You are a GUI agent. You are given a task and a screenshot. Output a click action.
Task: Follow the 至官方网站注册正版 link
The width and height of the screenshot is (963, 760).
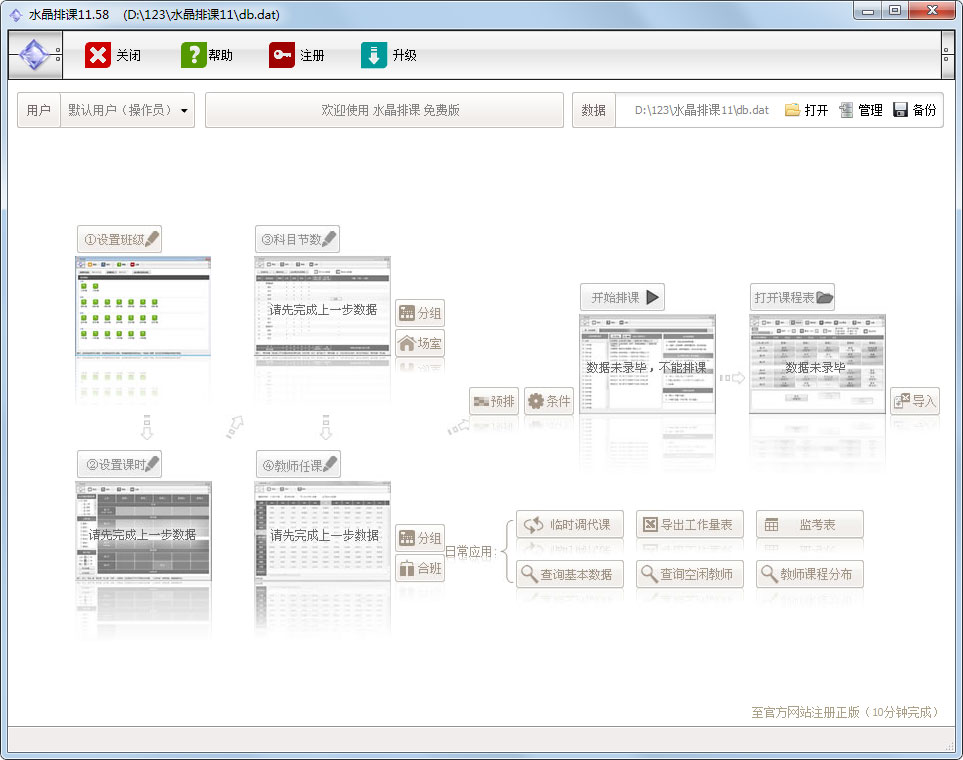(845, 712)
